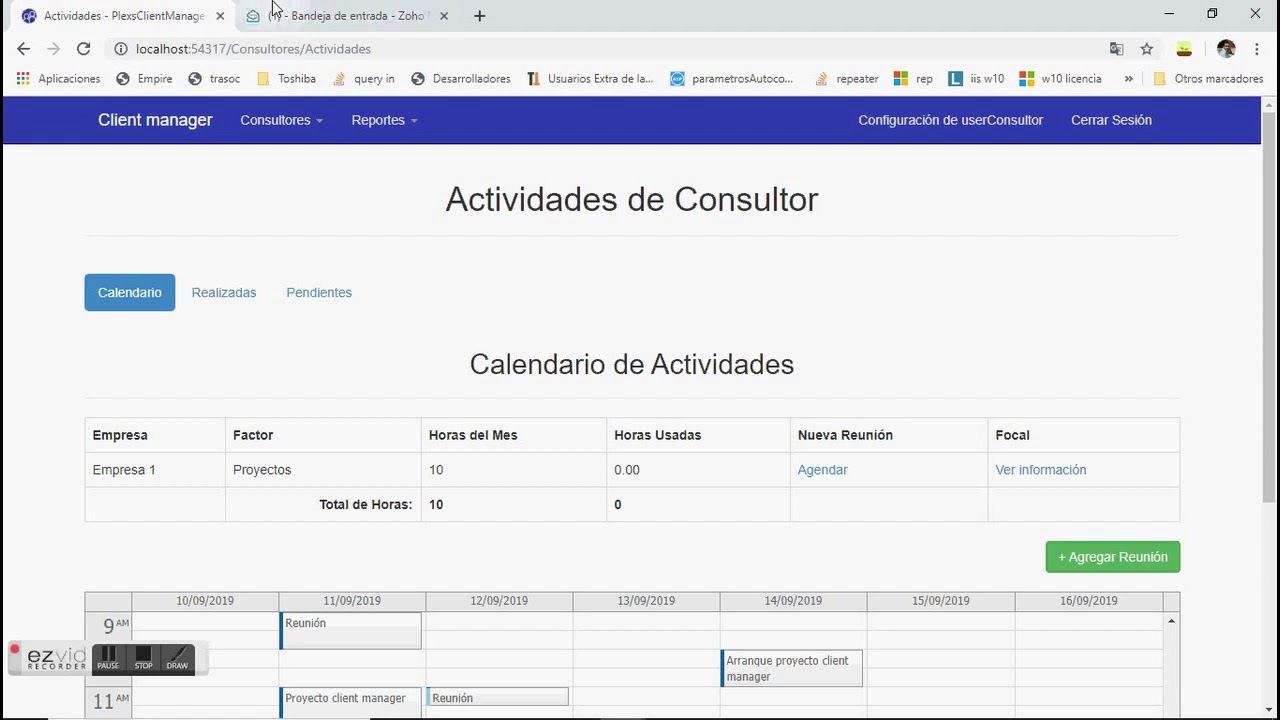This screenshot has height=720, width=1280.
Task: Open the trasoc bookmark
Action: click(214, 79)
